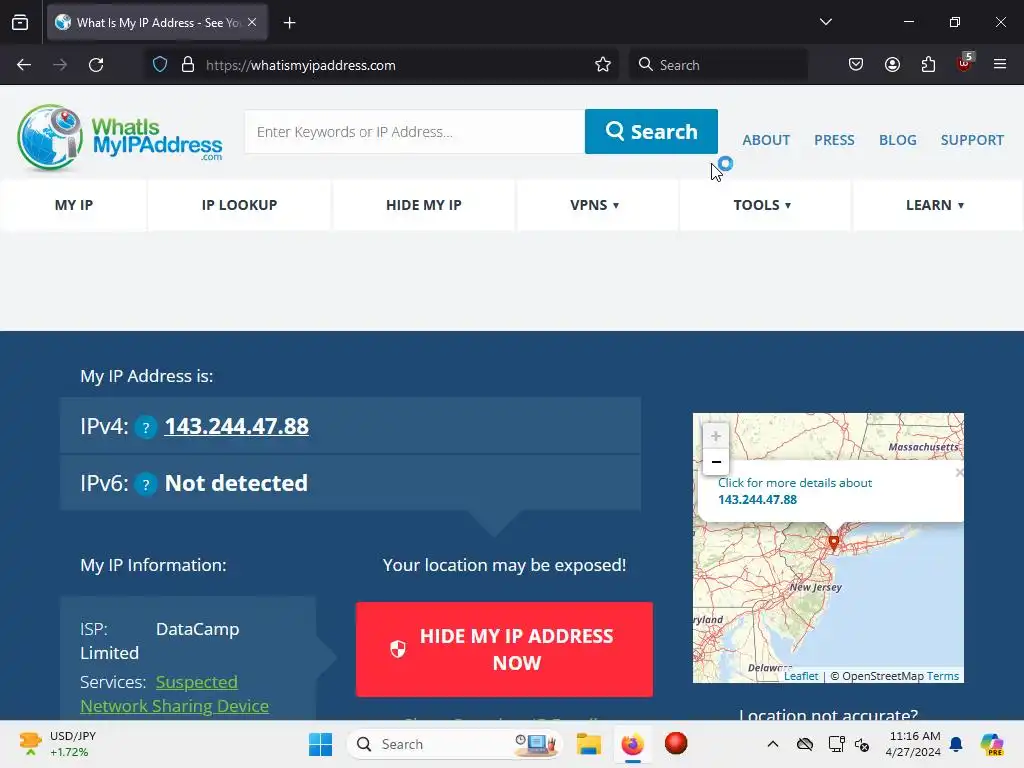
Task: Open the network display tray icon
Action: [836, 744]
